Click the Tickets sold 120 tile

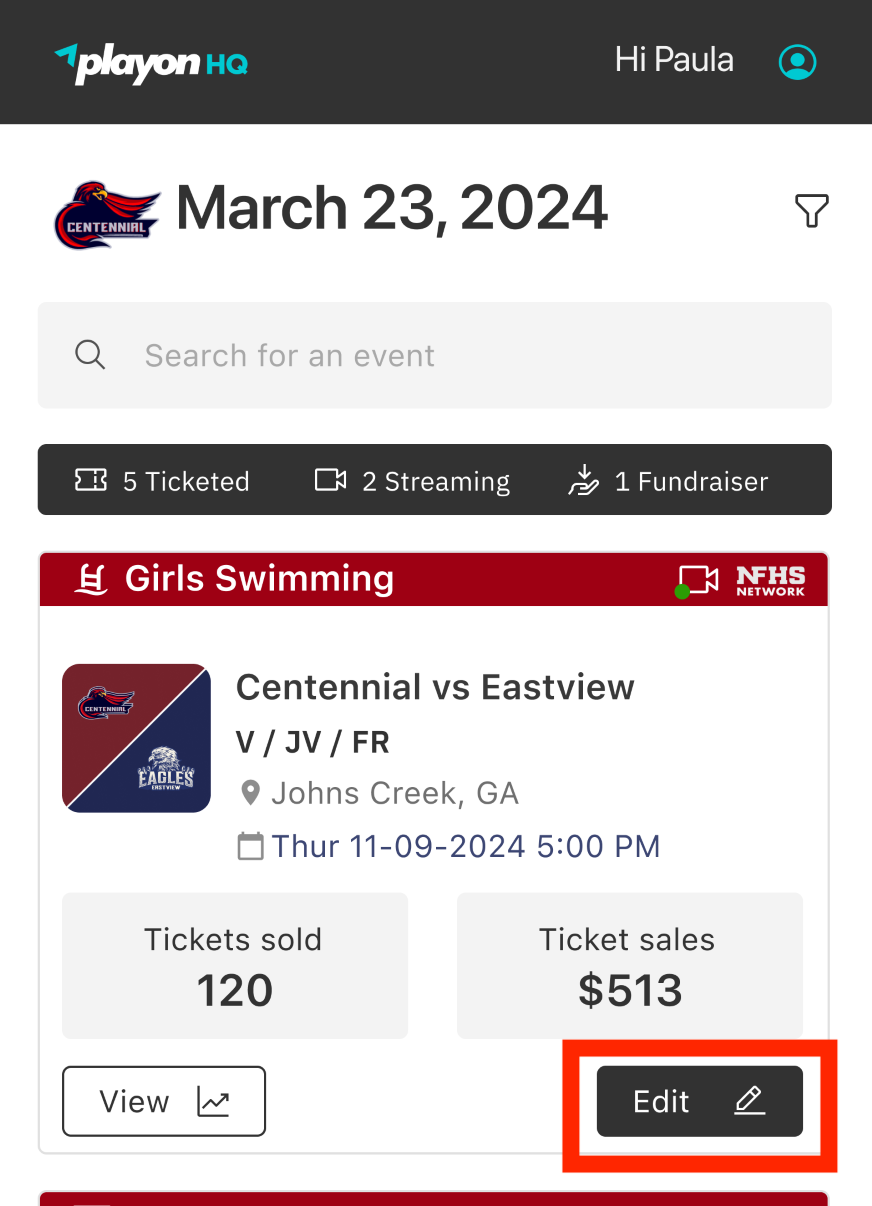pos(234,965)
